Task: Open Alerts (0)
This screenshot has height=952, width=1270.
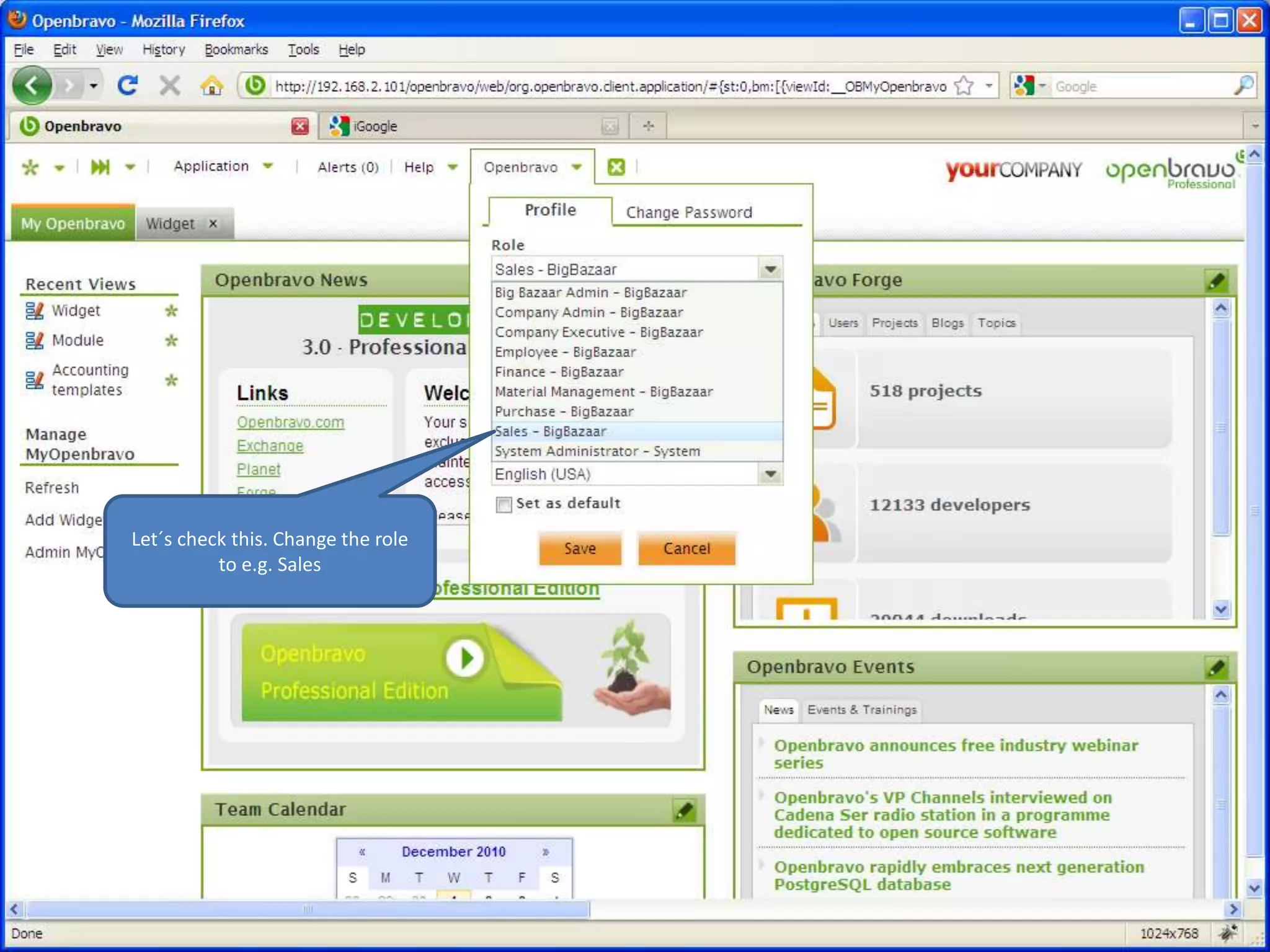Action: [x=348, y=167]
